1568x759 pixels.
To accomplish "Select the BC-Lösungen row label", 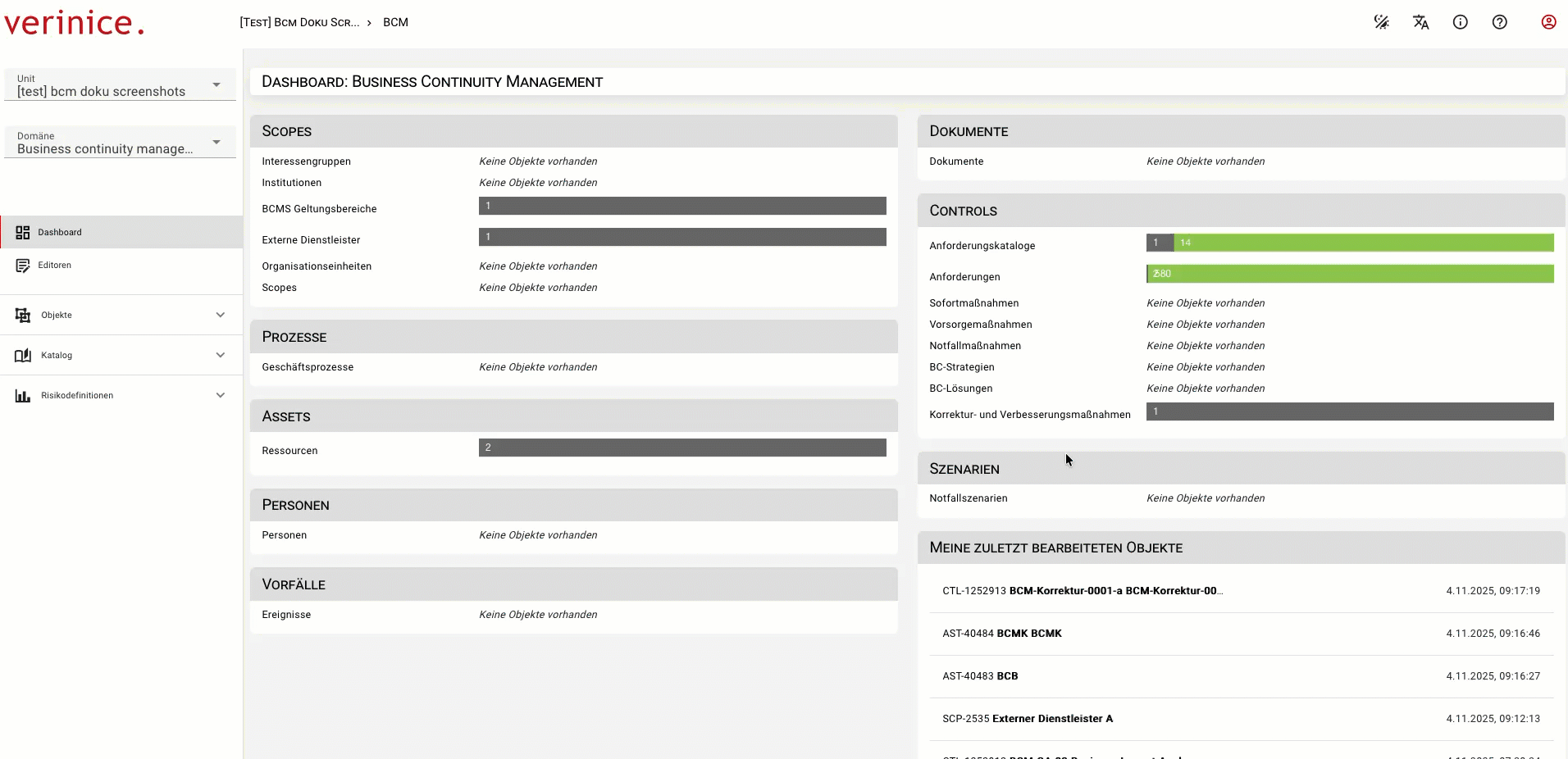I will point(961,389).
